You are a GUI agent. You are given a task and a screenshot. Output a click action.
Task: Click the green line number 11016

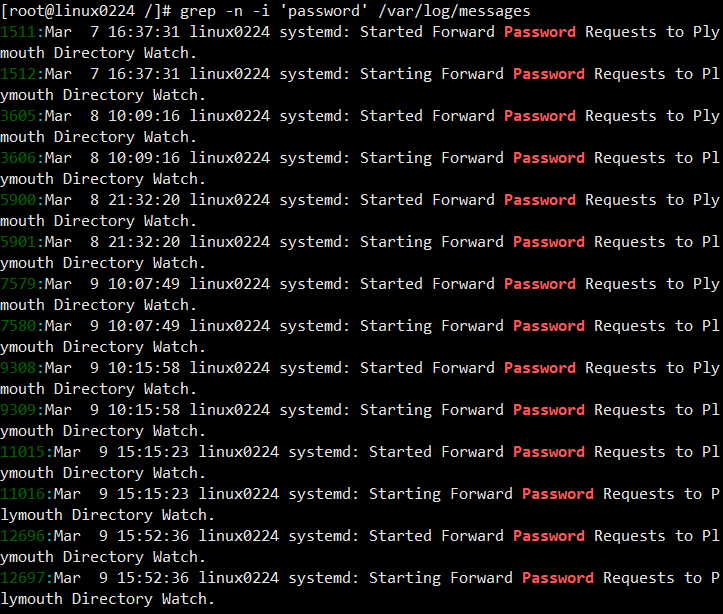(23, 493)
